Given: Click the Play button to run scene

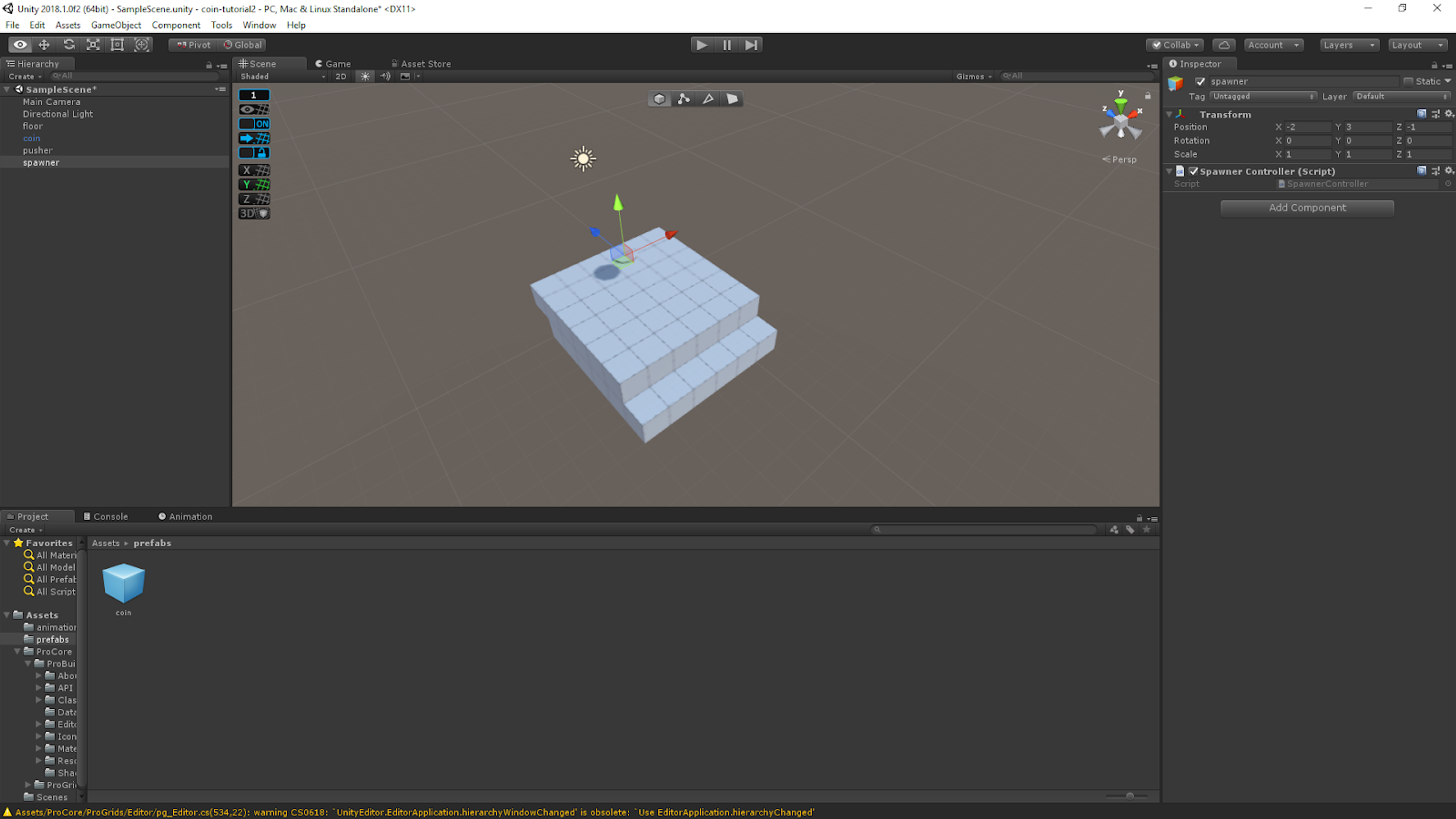Looking at the screenshot, I should coord(703,44).
